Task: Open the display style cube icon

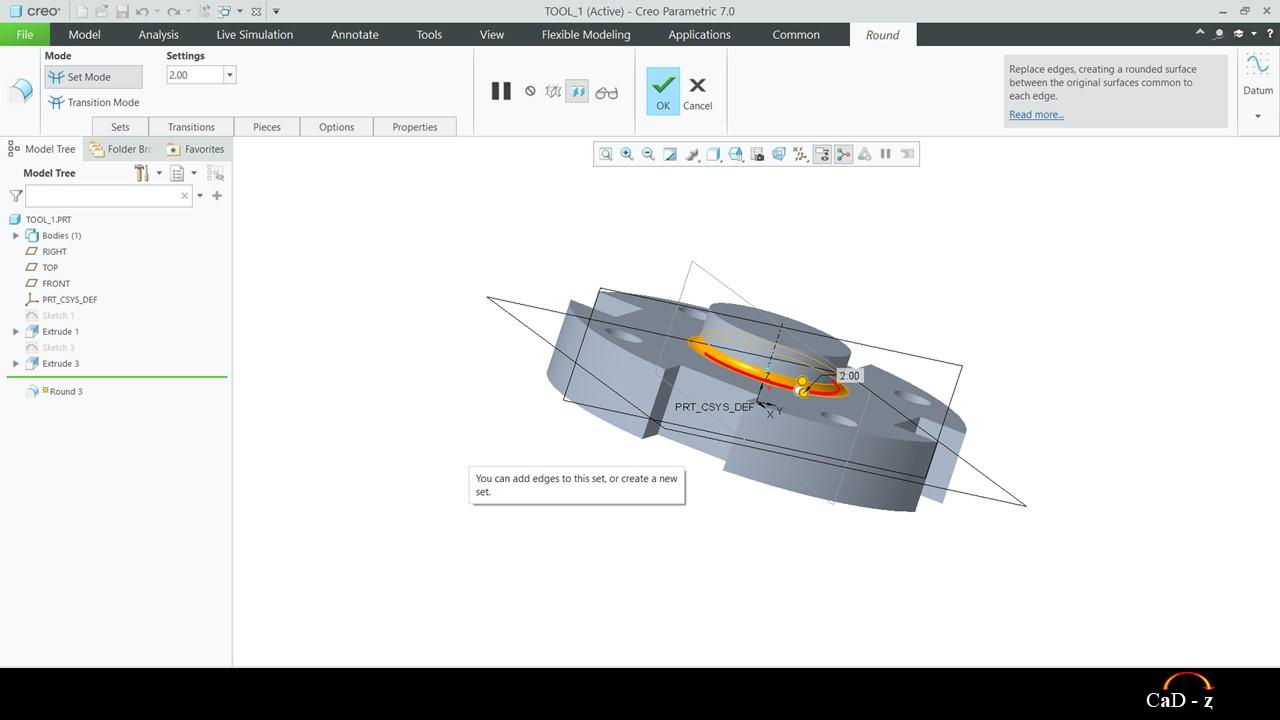Action: click(x=714, y=154)
